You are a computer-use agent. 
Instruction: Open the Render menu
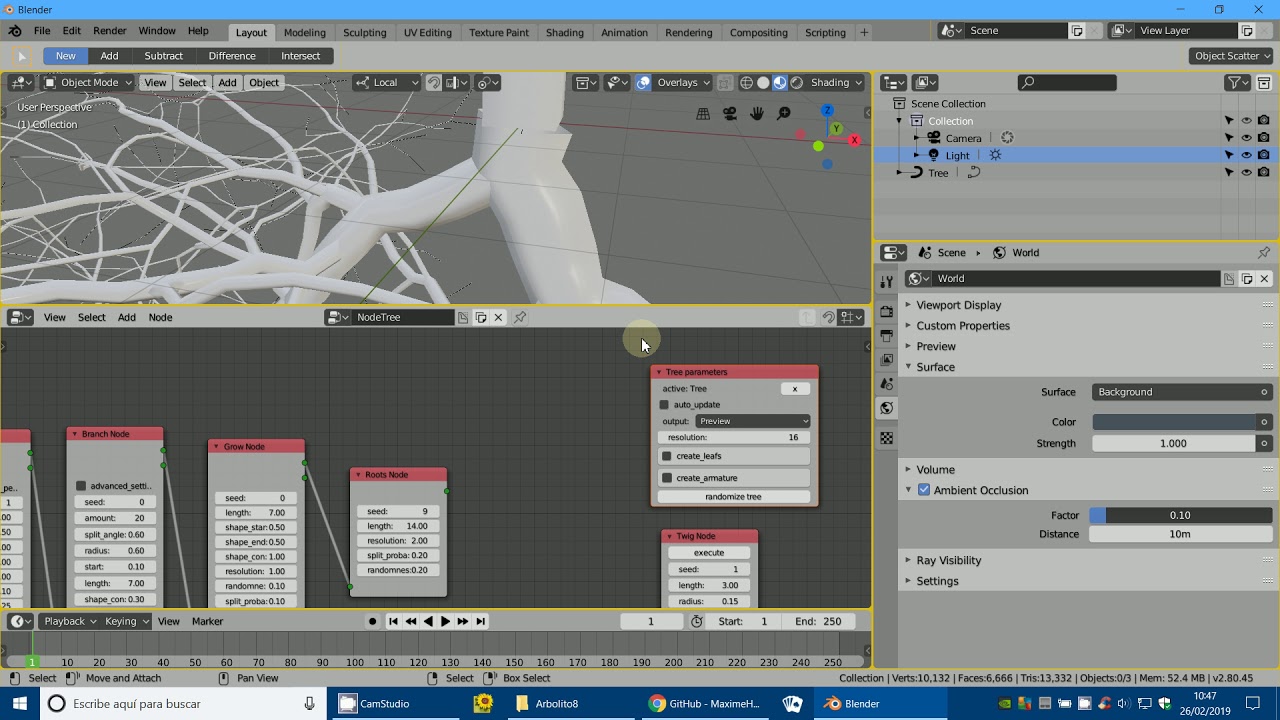point(110,32)
